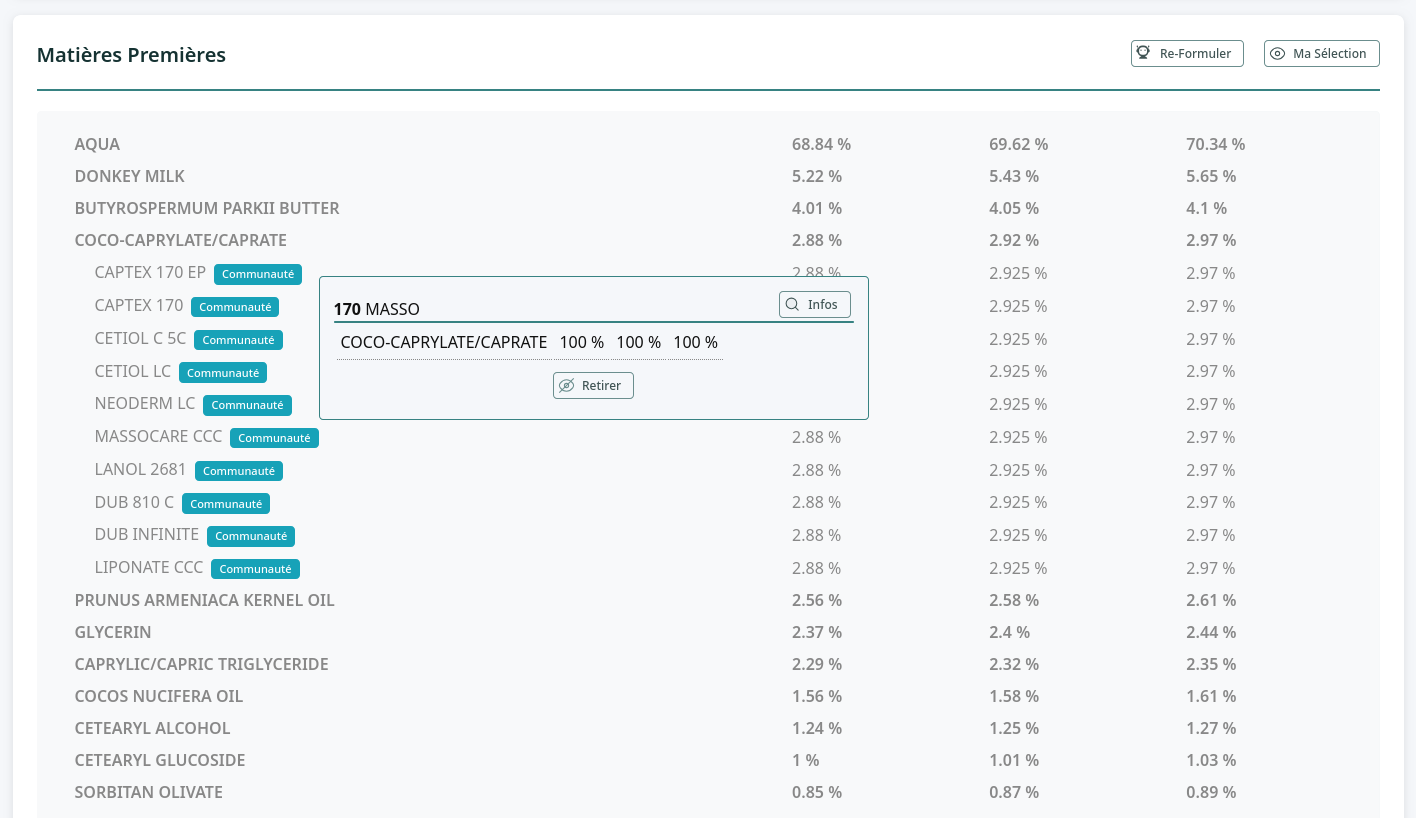This screenshot has height=818, width=1416.
Task: Choose the CAPTEX 170 EP raw material
Action: click(x=150, y=273)
